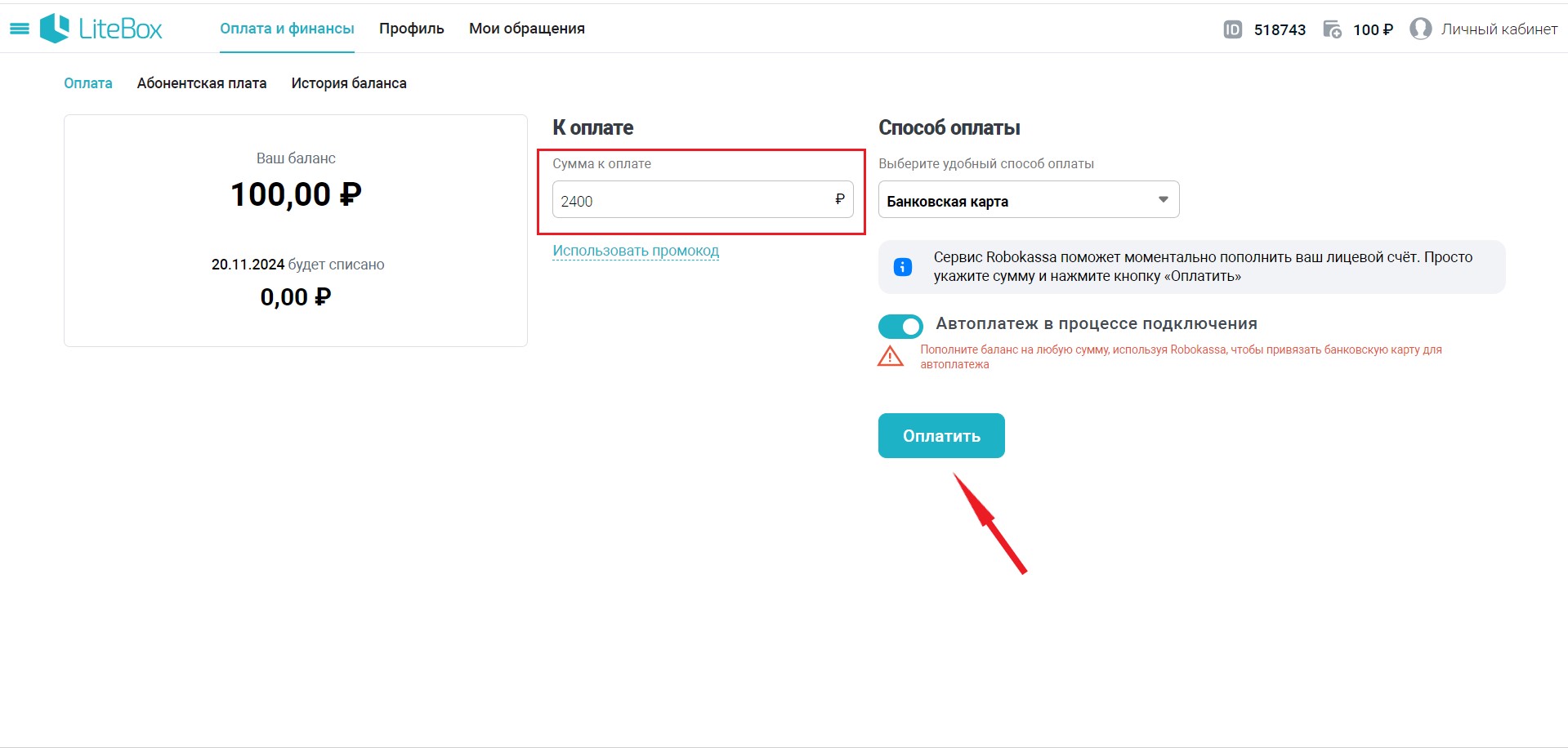The image size is (1568, 748).
Task: Click the LiteBox logo
Action: click(101, 29)
